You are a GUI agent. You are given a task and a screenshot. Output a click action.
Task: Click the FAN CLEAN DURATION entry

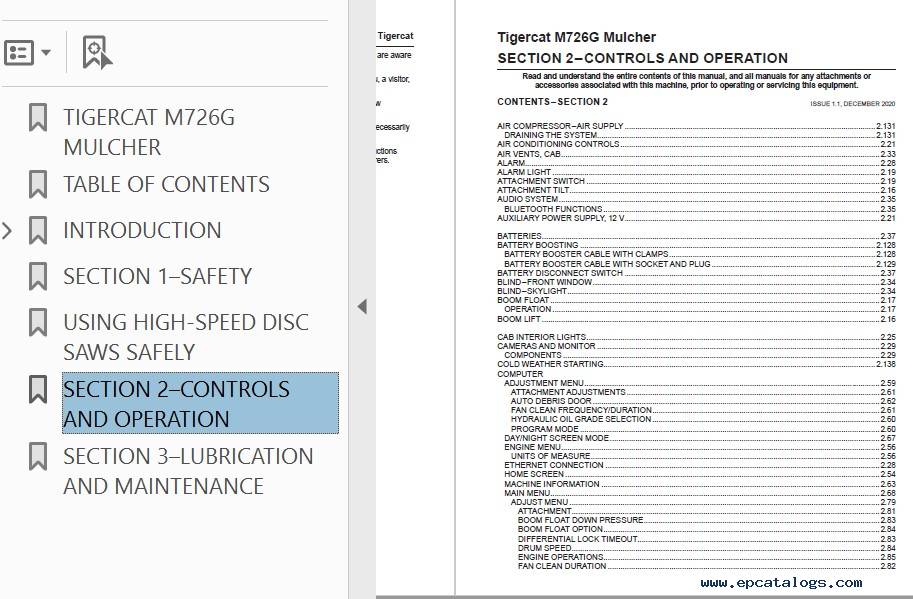pyautogui.click(x=707, y=566)
